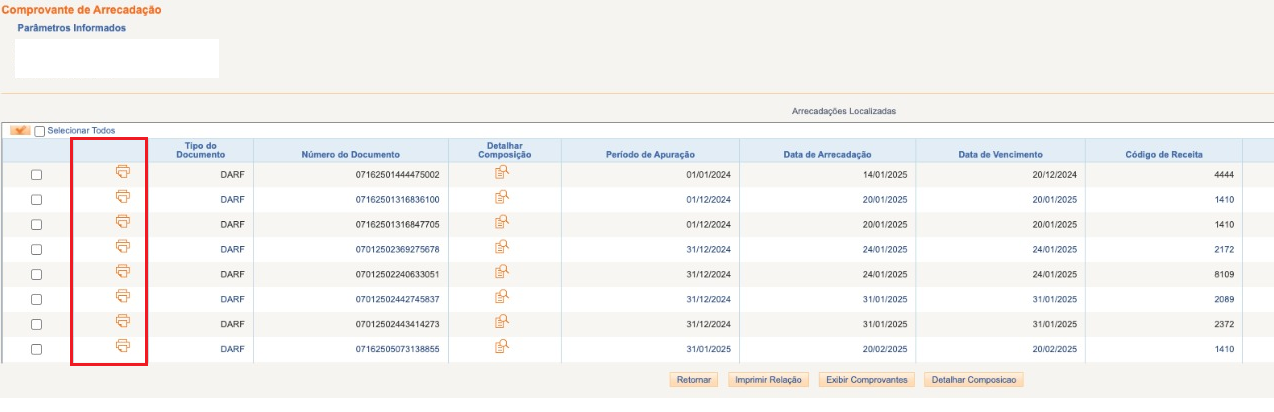Open composition detail icon for document 07162501444475002
Screen dimensions: 1274x412
click(x=502, y=172)
